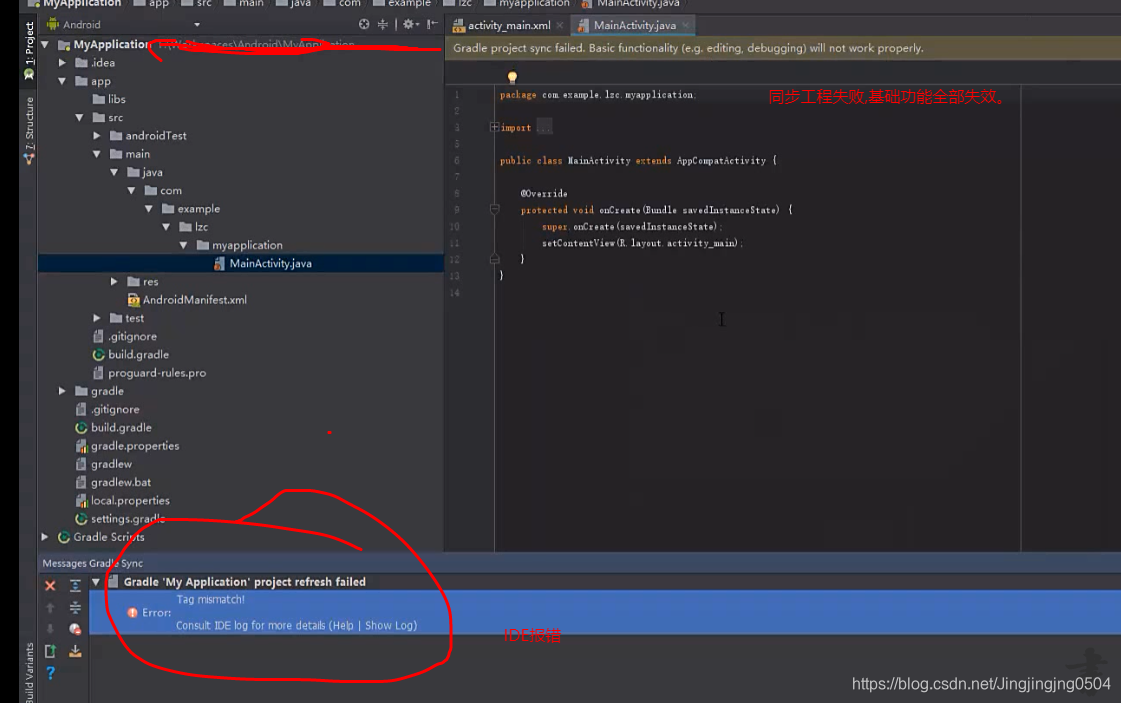Open the Project panel gear settings menu
Screen dimensions: 1121x703
pyautogui.click(x=410, y=24)
